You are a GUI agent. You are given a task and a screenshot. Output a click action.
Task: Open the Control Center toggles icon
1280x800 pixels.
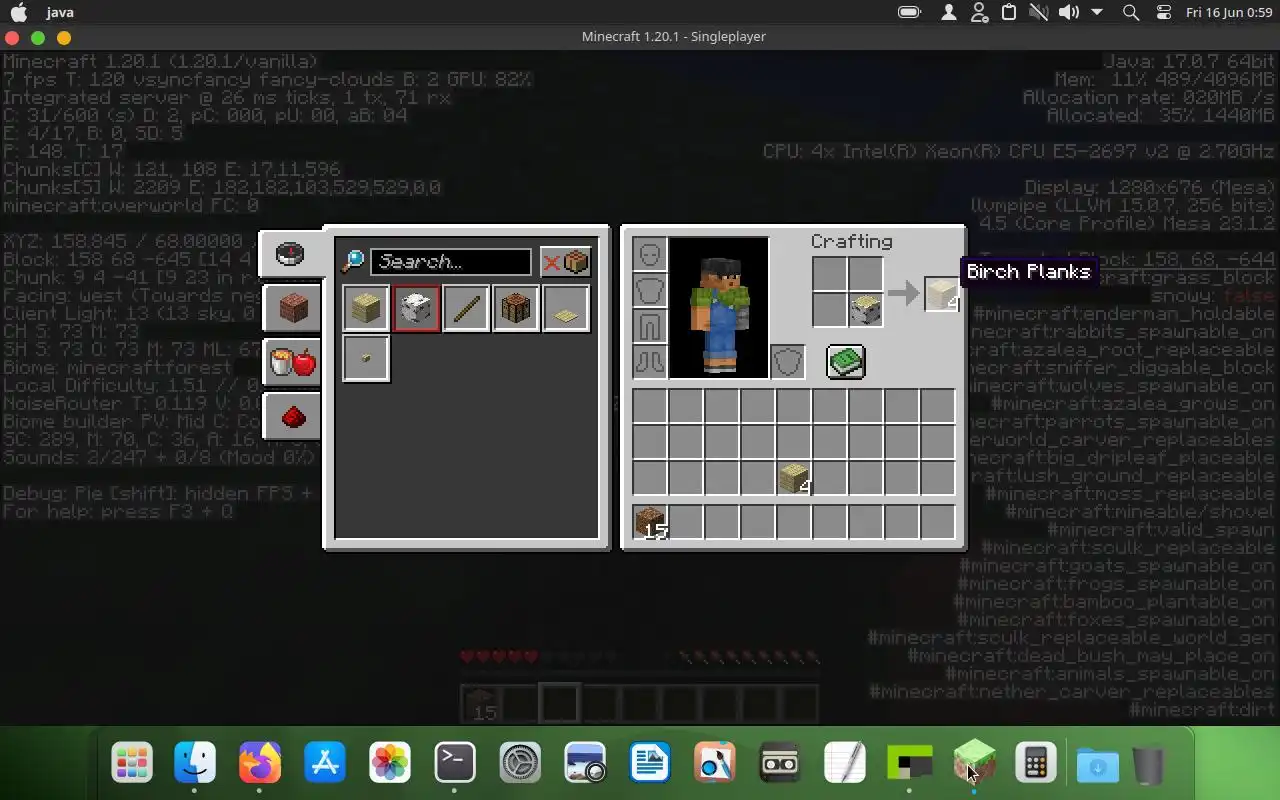click(x=1163, y=12)
